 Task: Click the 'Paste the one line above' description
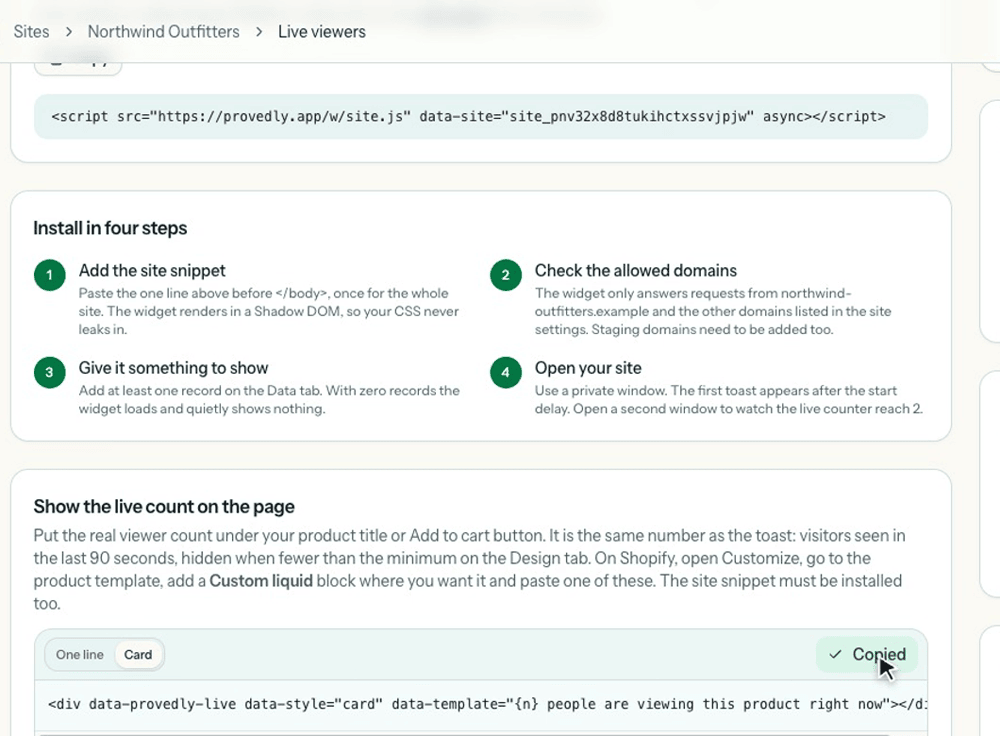point(268,311)
